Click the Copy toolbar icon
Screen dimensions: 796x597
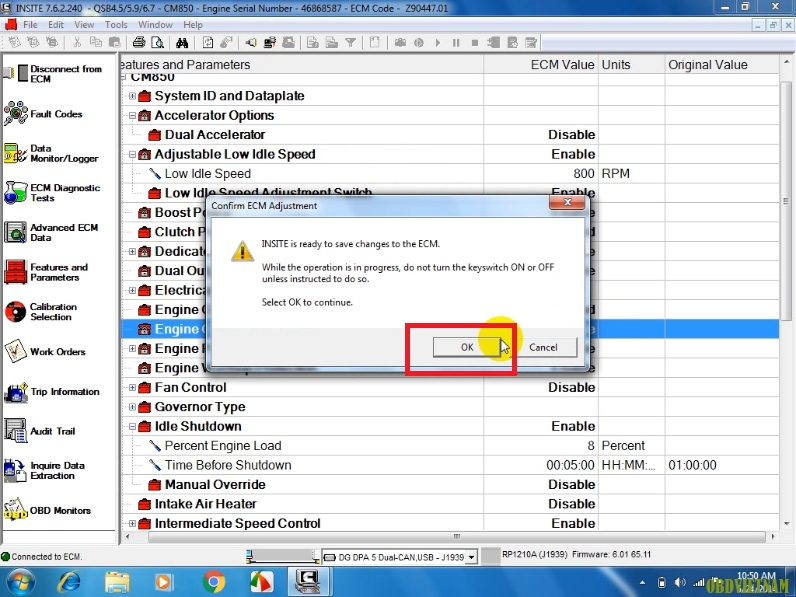click(x=96, y=43)
